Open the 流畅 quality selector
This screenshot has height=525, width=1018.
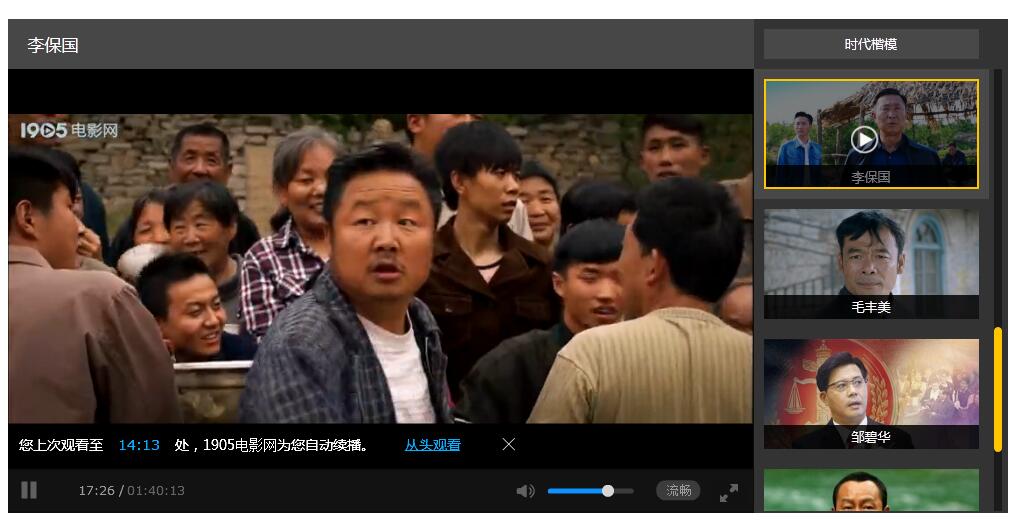pyautogui.click(x=678, y=490)
